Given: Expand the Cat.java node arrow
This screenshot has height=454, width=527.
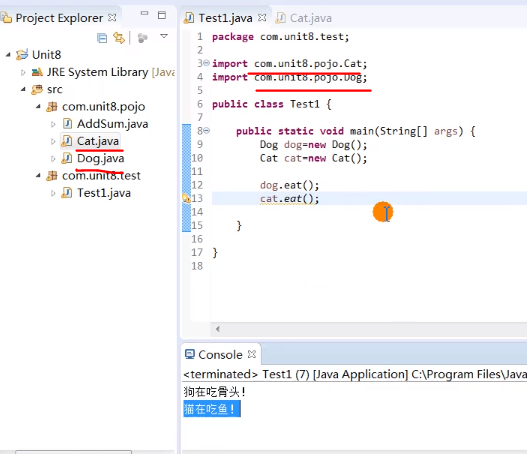Looking at the screenshot, I should [53, 141].
